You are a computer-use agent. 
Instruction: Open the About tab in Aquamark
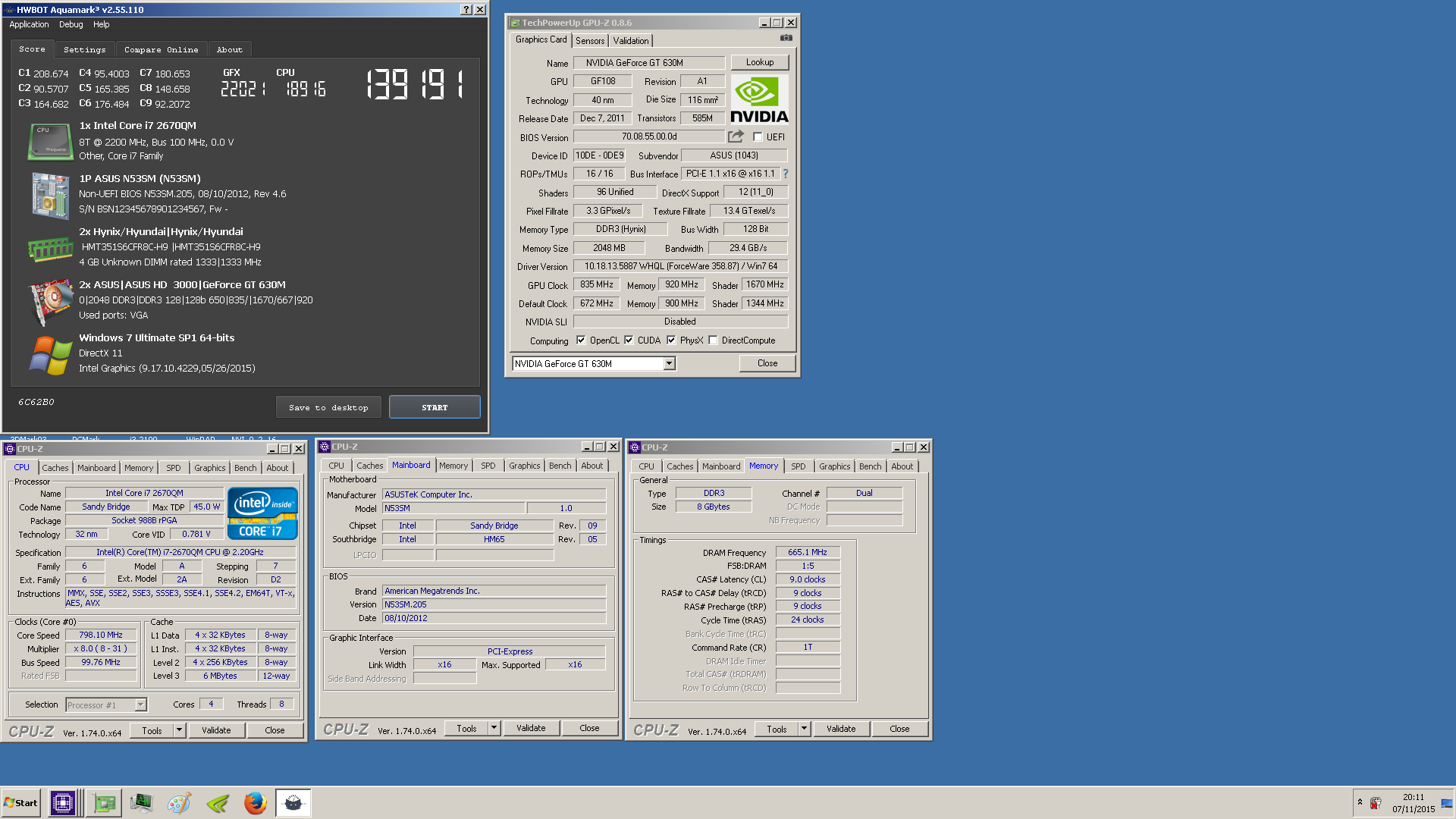tap(230, 49)
